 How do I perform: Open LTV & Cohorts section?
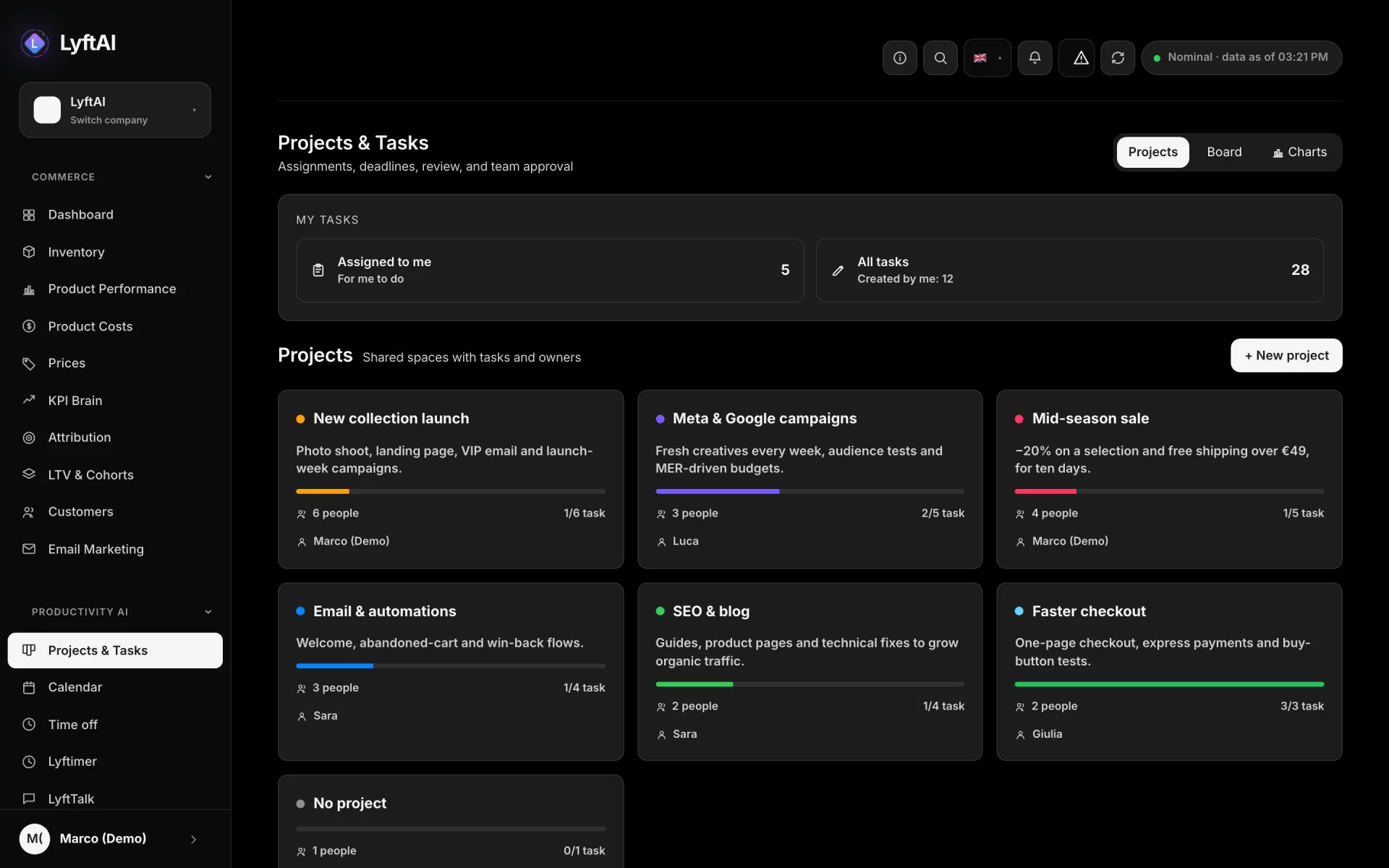pyautogui.click(x=115, y=475)
